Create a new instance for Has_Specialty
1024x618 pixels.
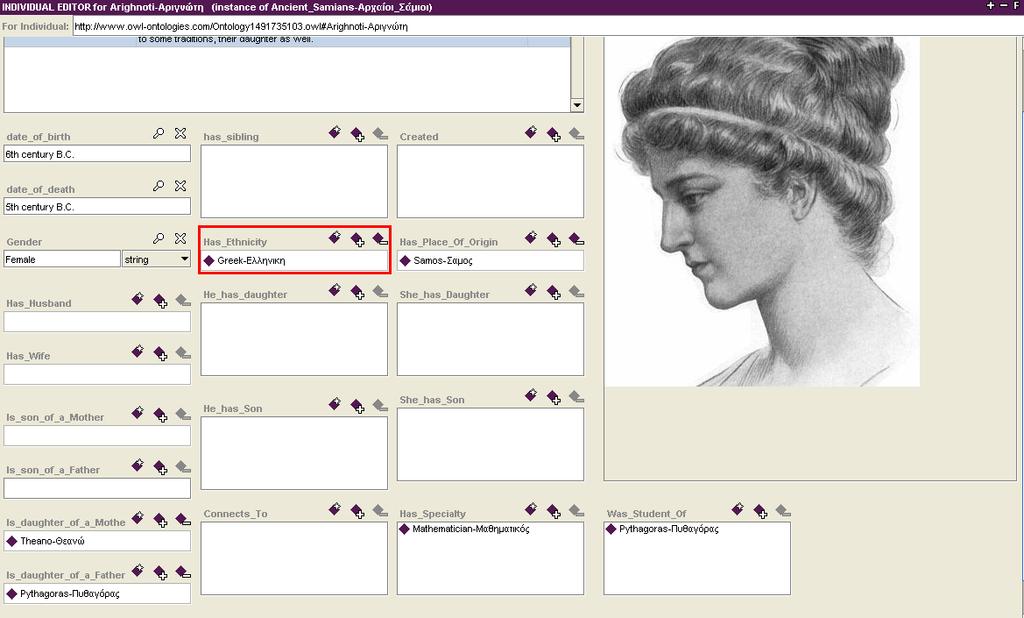pos(531,509)
